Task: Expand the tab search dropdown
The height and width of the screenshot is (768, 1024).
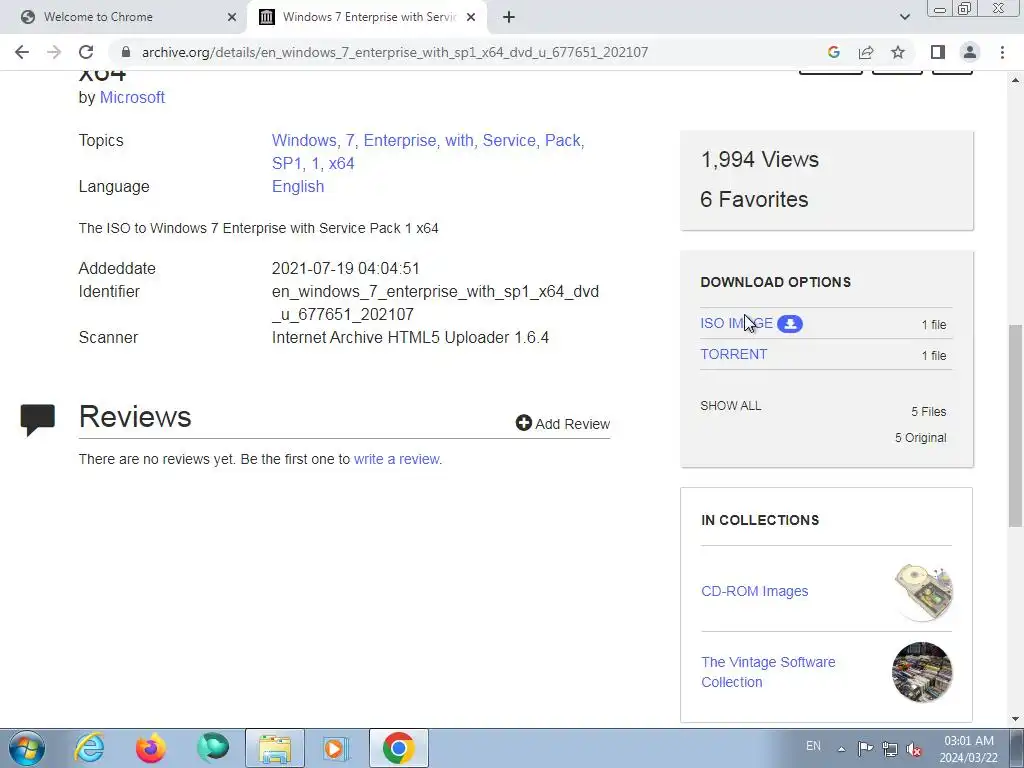Action: coord(904,17)
